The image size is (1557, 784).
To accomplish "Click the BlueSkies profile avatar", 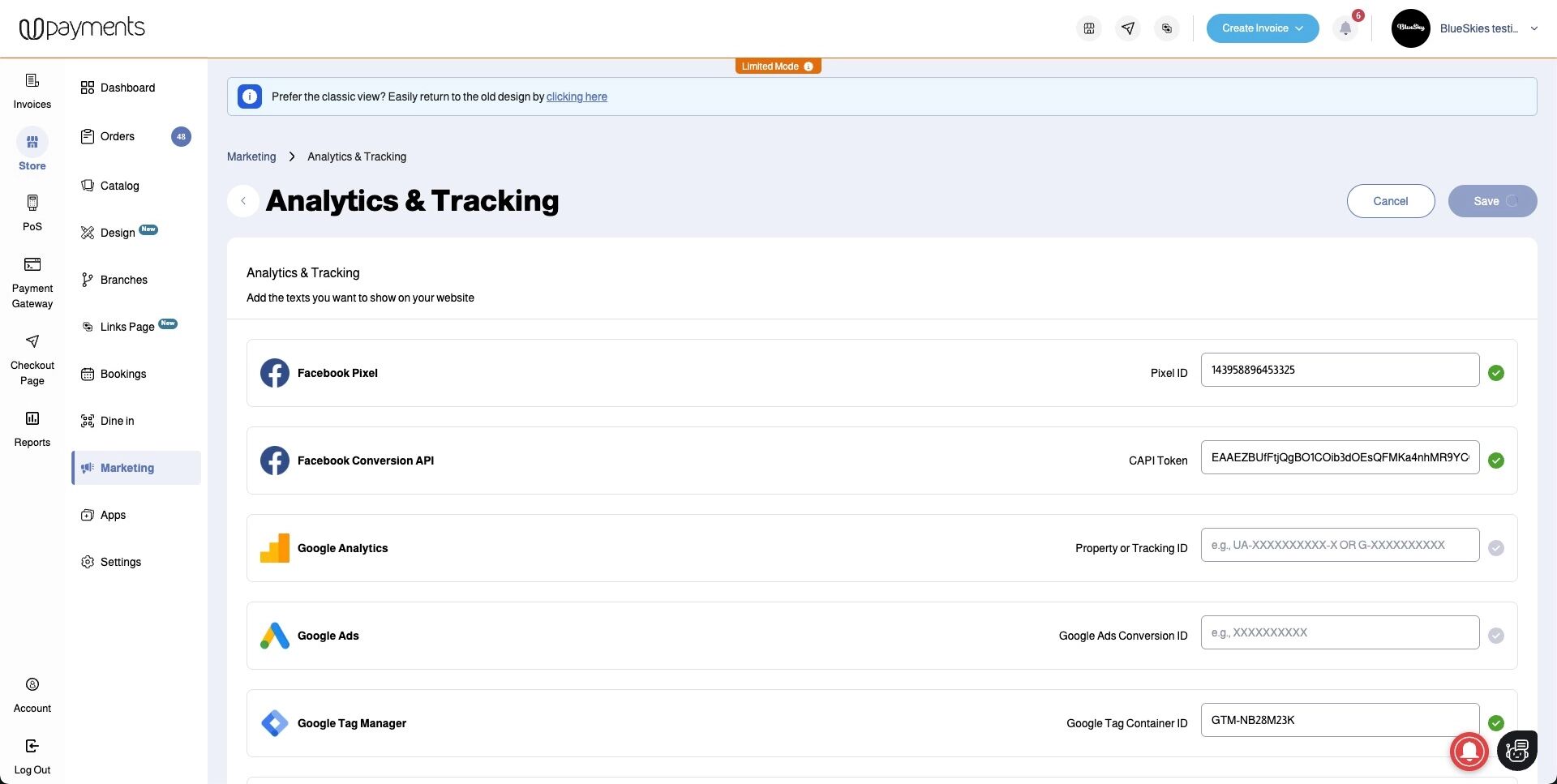I will [x=1411, y=28].
